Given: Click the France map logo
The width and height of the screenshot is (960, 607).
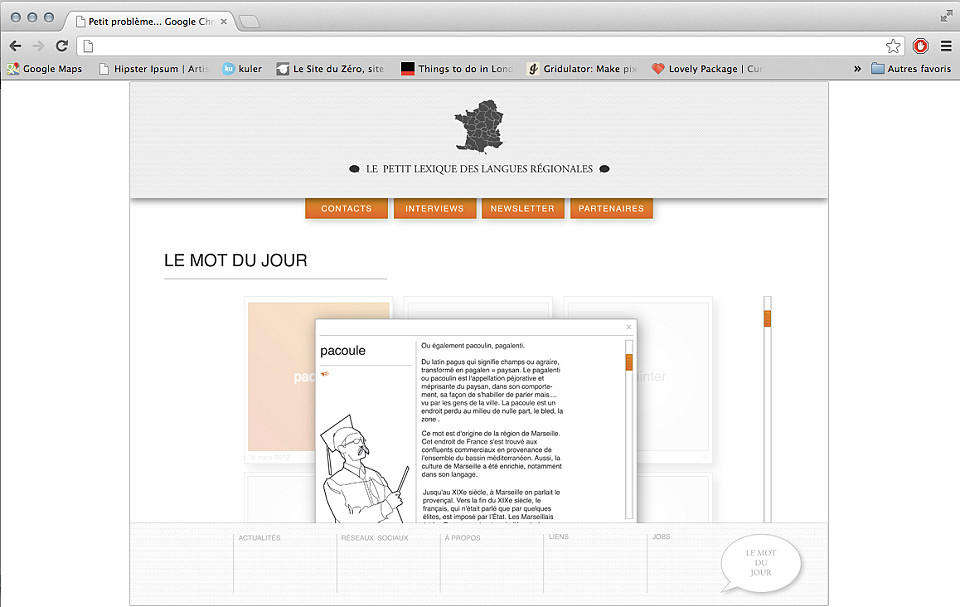Looking at the screenshot, I should pyautogui.click(x=479, y=127).
